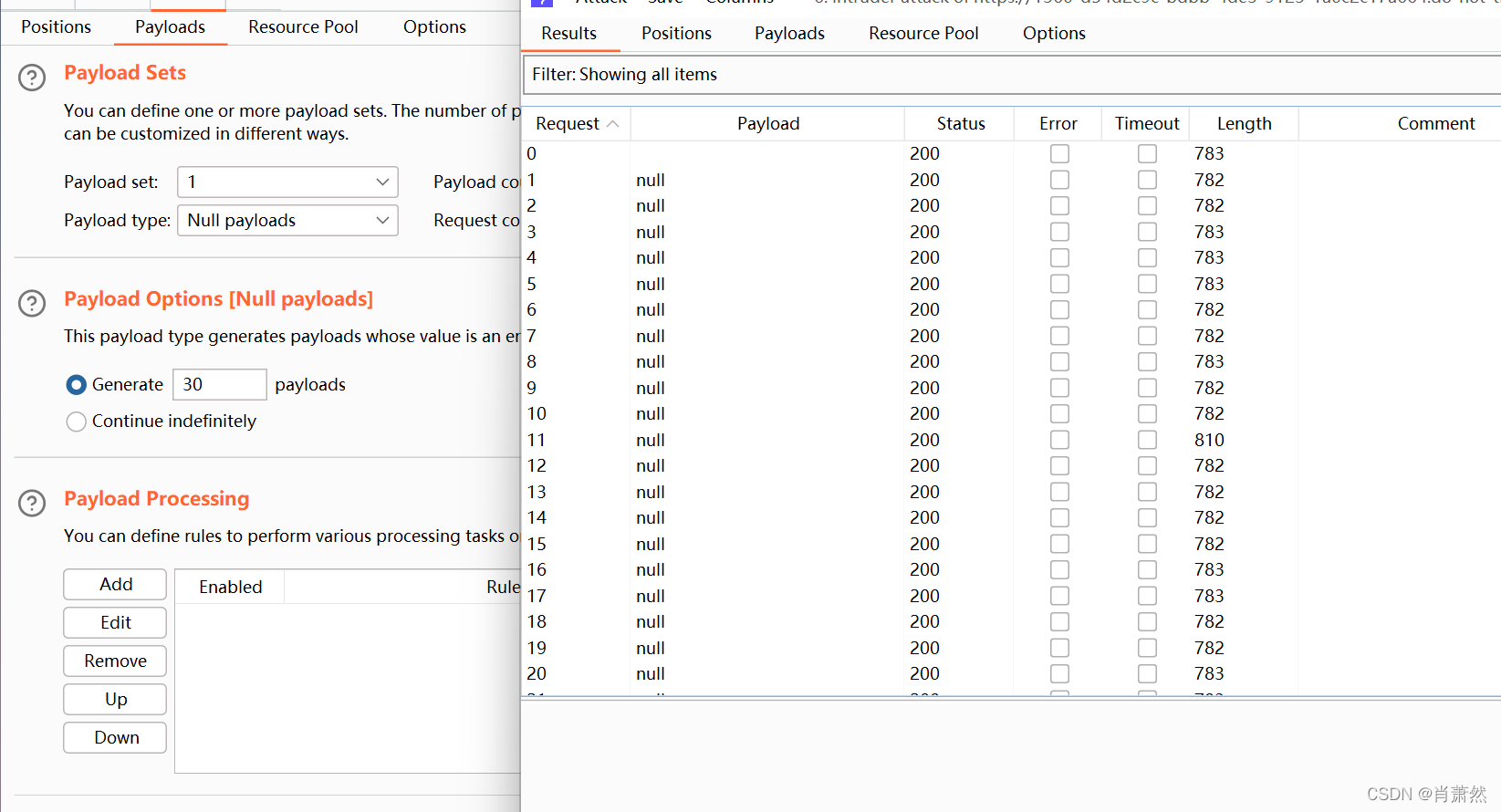Viewport: 1501px width, 812px height.
Task: Switch to the Results tab in attack window
Action: coord(569,34)
